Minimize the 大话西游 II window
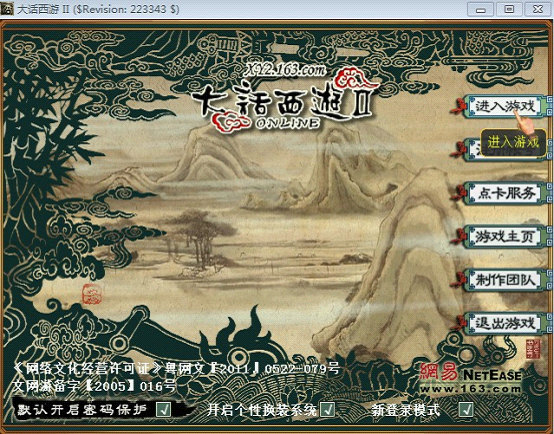The width and height of the screenshot is (554, 434). [x=480, y=9]
